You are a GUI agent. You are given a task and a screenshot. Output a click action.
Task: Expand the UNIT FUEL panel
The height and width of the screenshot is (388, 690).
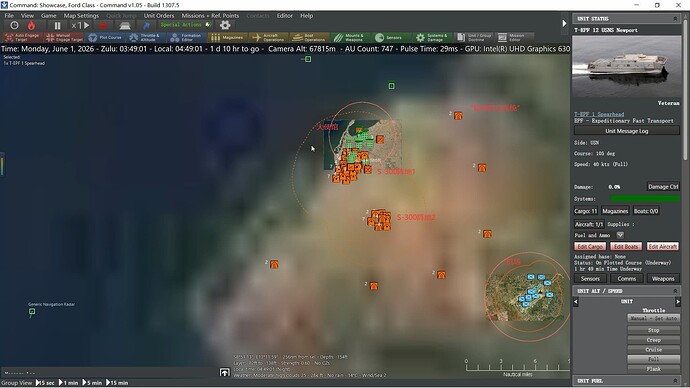(x=675, y=381)
